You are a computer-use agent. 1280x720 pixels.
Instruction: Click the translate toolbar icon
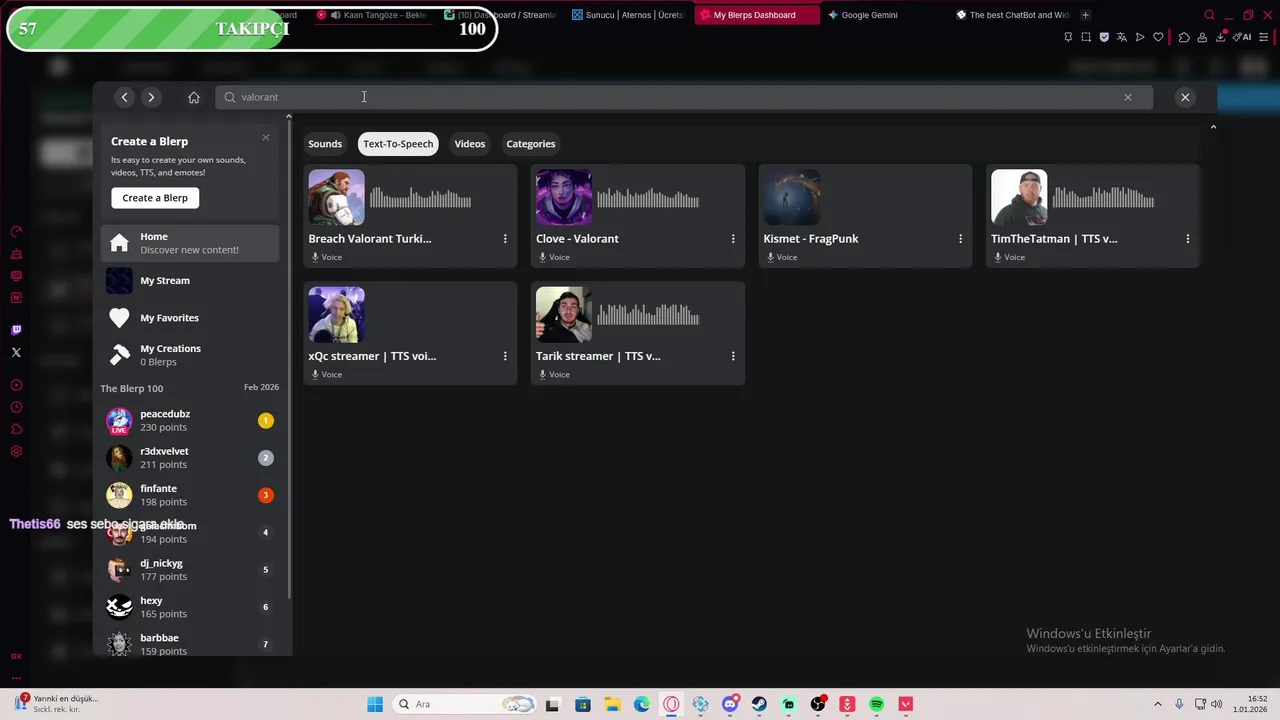click(1122, 37)
